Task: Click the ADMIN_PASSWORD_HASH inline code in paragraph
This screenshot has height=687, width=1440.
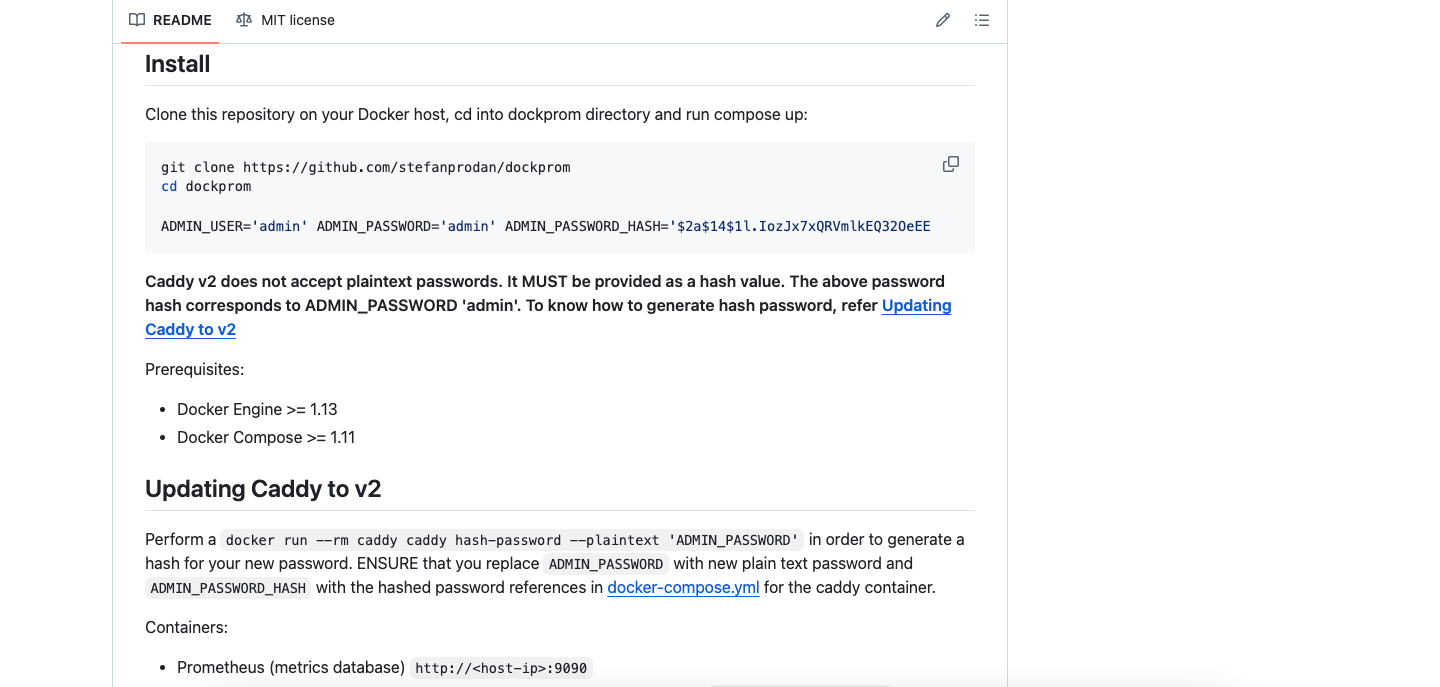Action: tap(228, 588)
